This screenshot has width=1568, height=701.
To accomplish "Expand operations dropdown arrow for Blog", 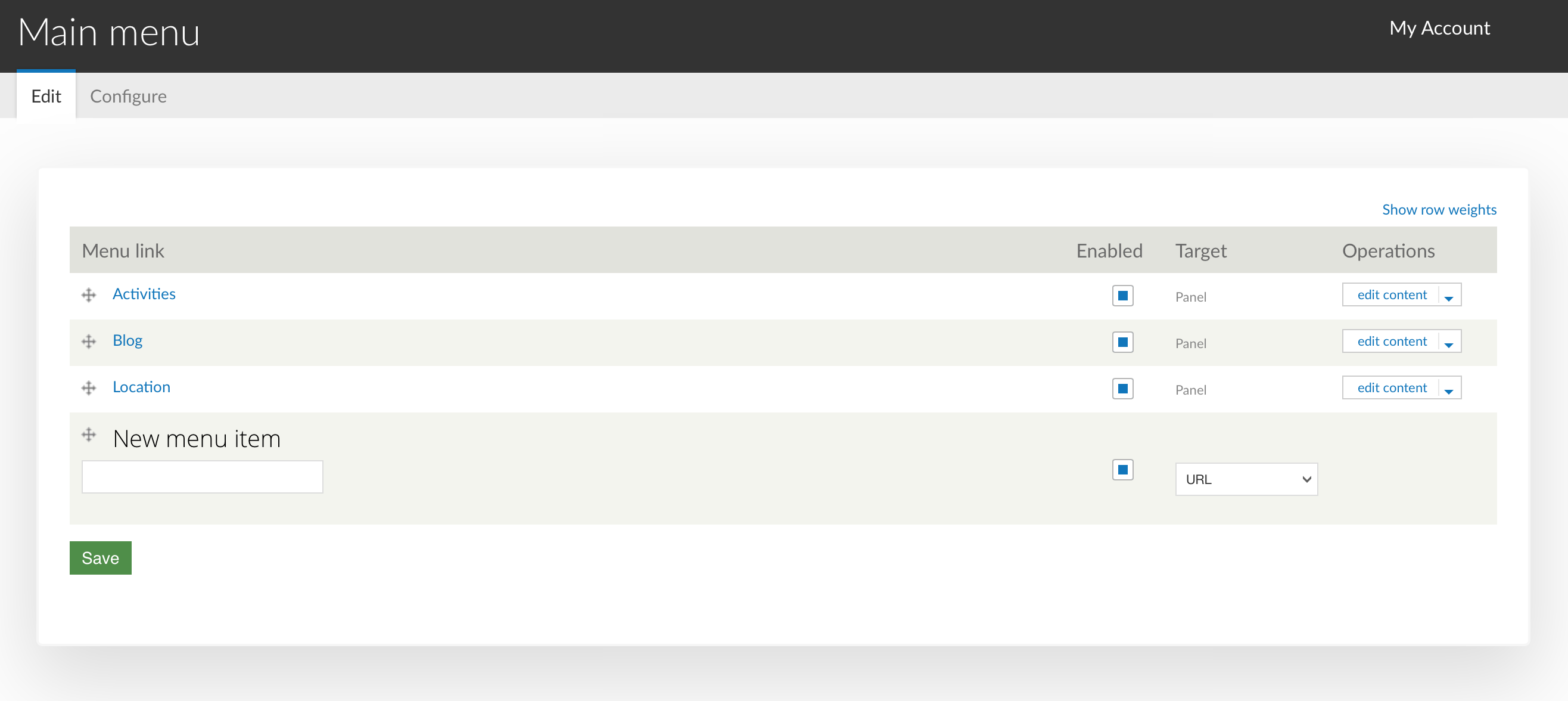I will (x=1449, y=342).
